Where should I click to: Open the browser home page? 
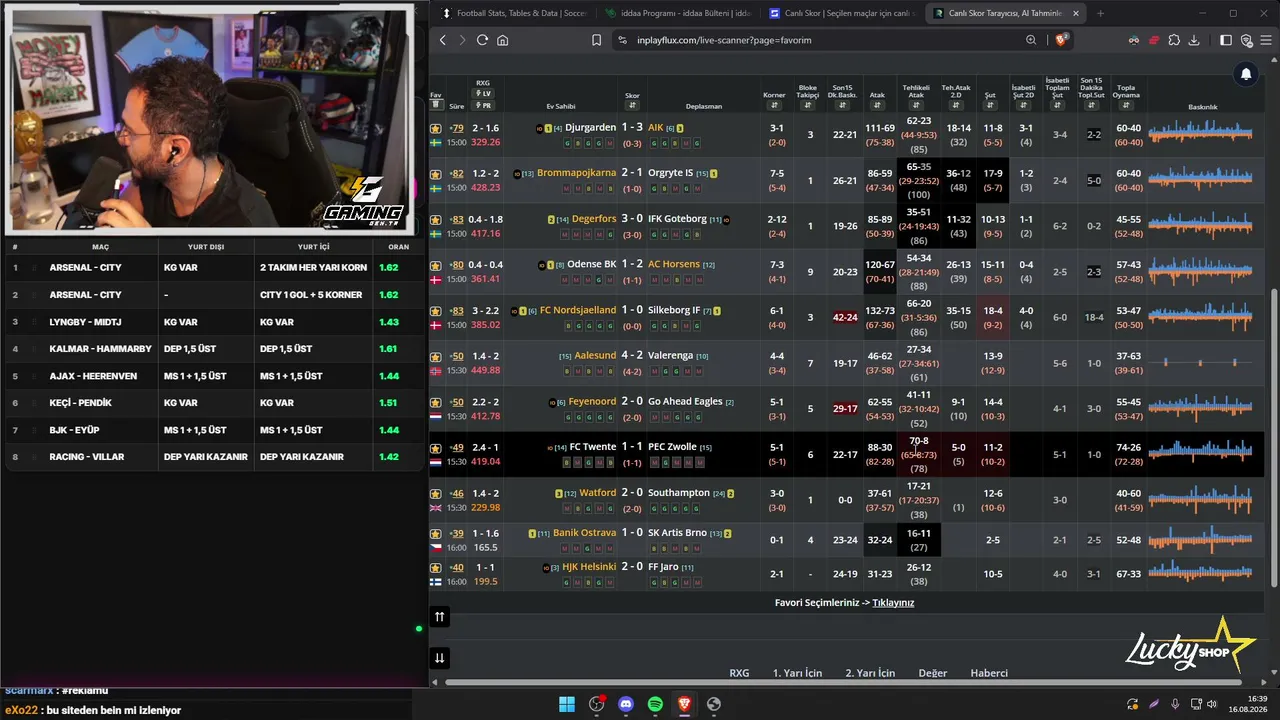pos(502,40)
